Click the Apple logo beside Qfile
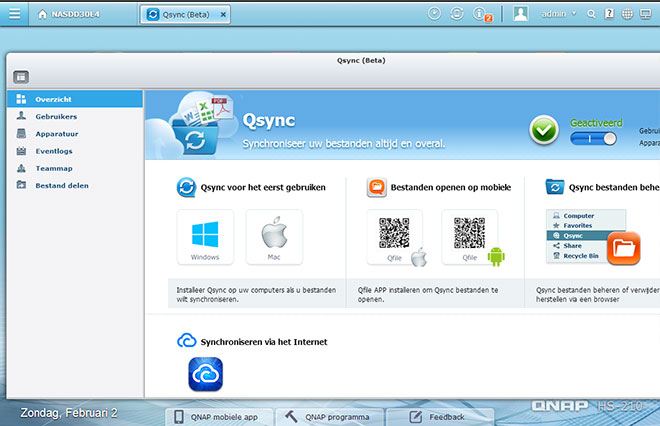 click(x=419, y=257)
